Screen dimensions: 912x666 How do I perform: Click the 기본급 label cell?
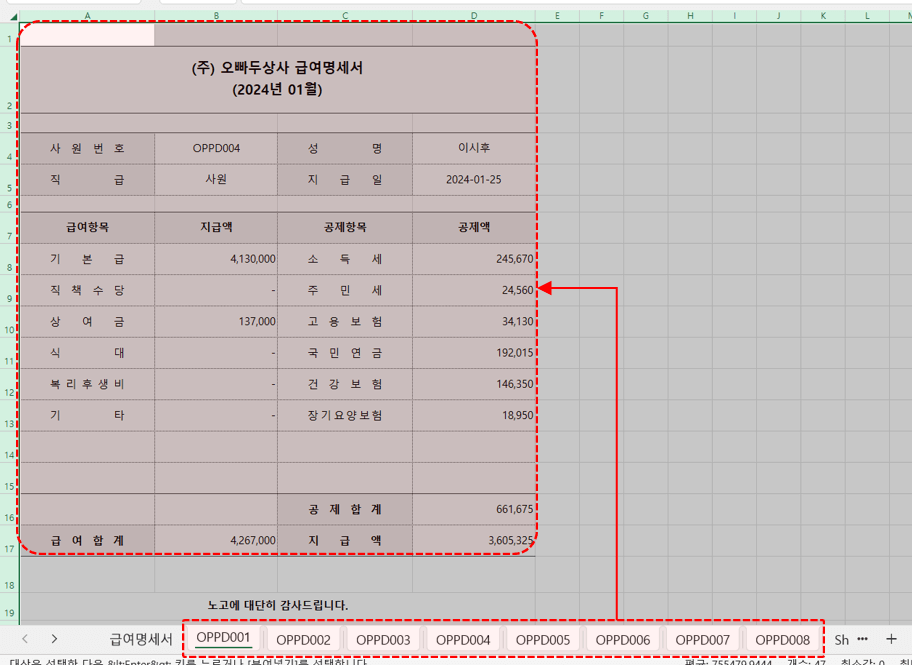tap(87, 259)
